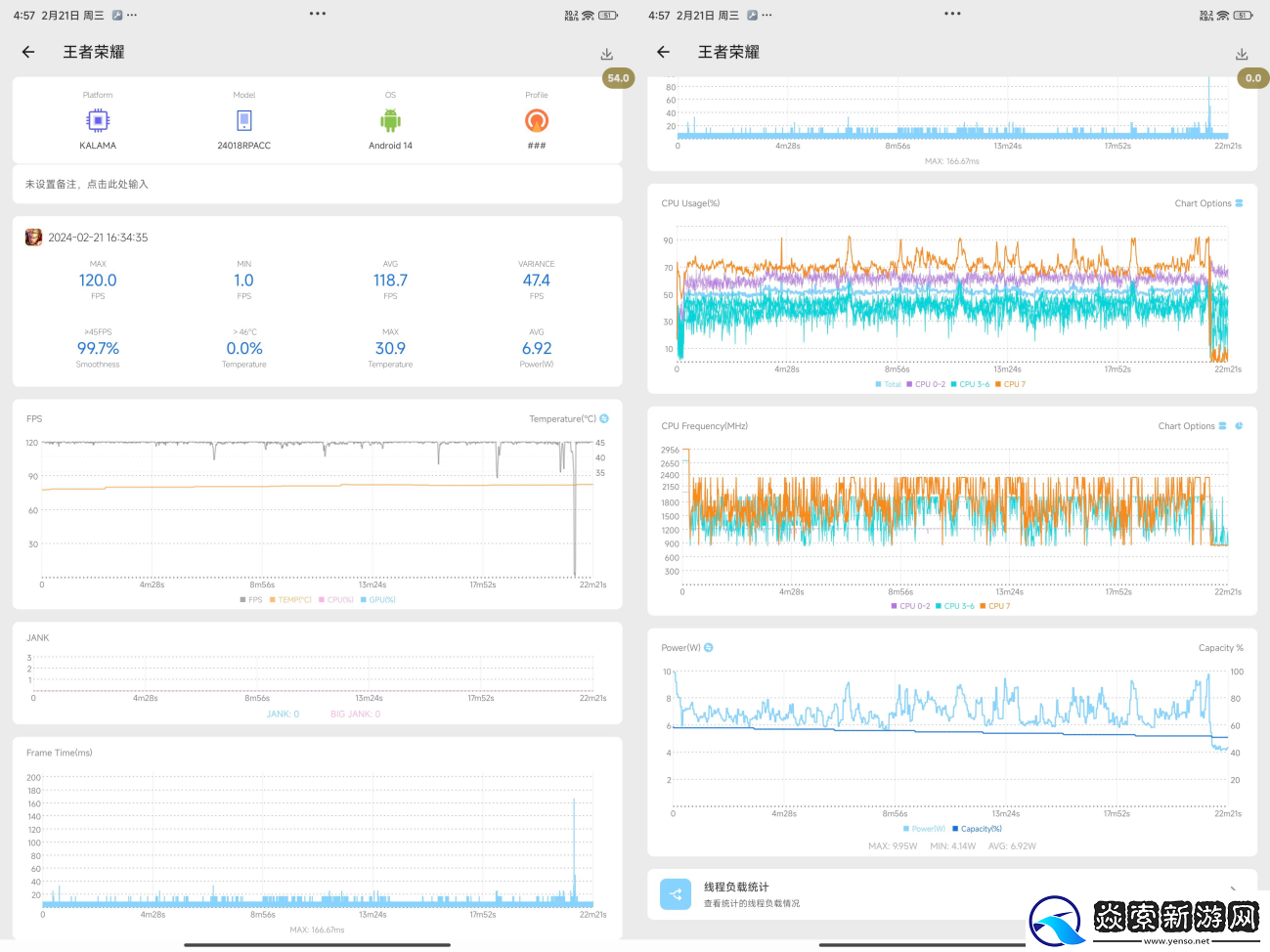Image resolution: width=1270 pixels, height=952 pixels.
Task: Tap the Android 14 OS icon
Action: pos(390,120)
